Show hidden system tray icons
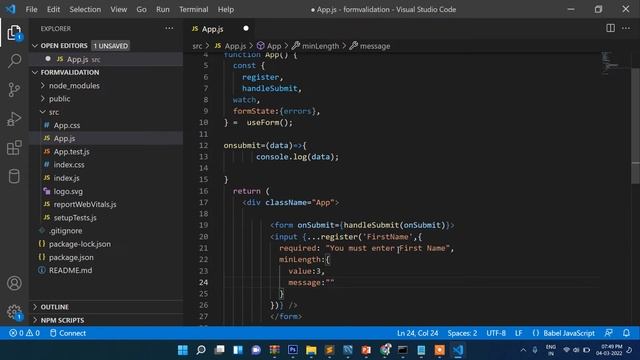The width and height of the screenshot is (640, 360). pyautogui.click(x=523, y=350)
